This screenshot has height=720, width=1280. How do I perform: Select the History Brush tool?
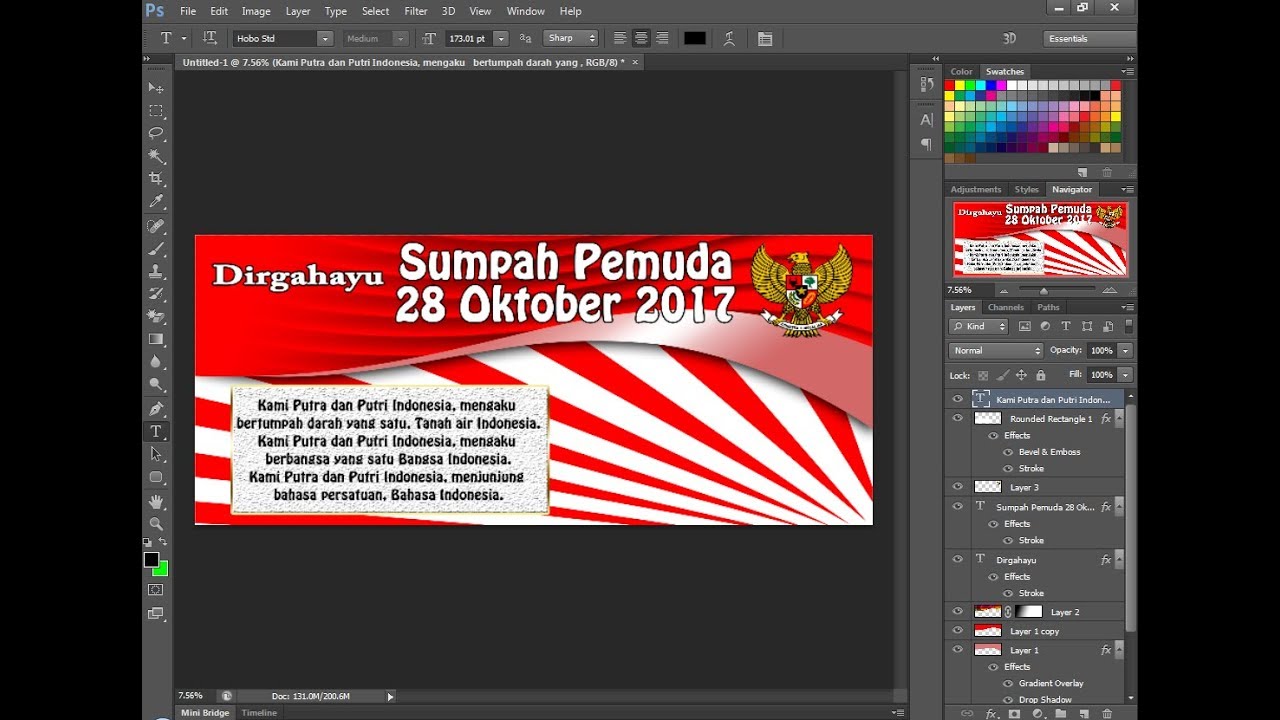[156, 294]
